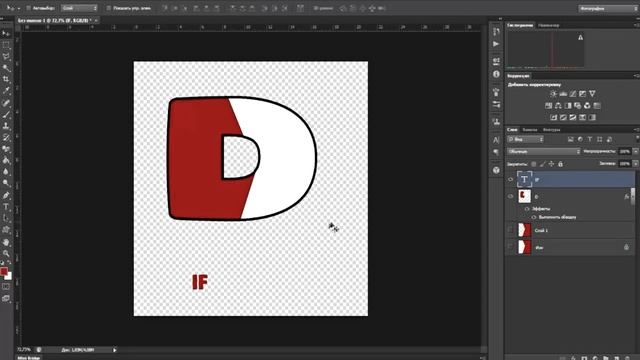This screenshot has width=640, height=360.
Task: Open the layer fill slider arrow
Action: pos(635,164)
